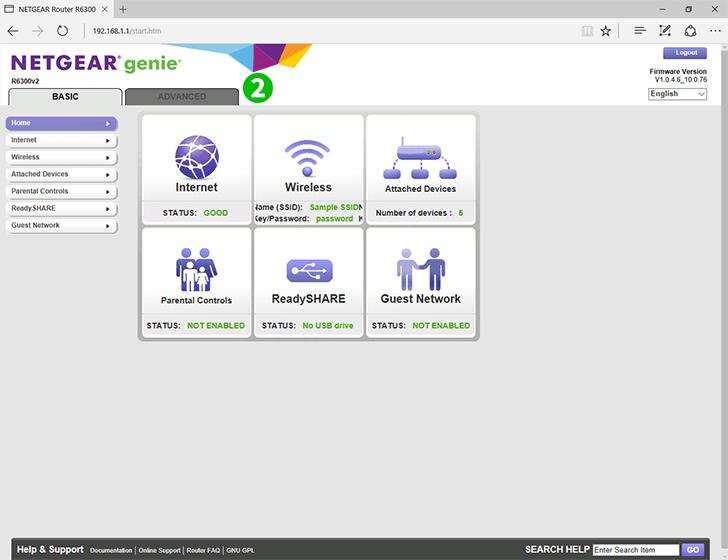
Task: Click the NETGEAR genie logo
Action: (x=96, y=64)
